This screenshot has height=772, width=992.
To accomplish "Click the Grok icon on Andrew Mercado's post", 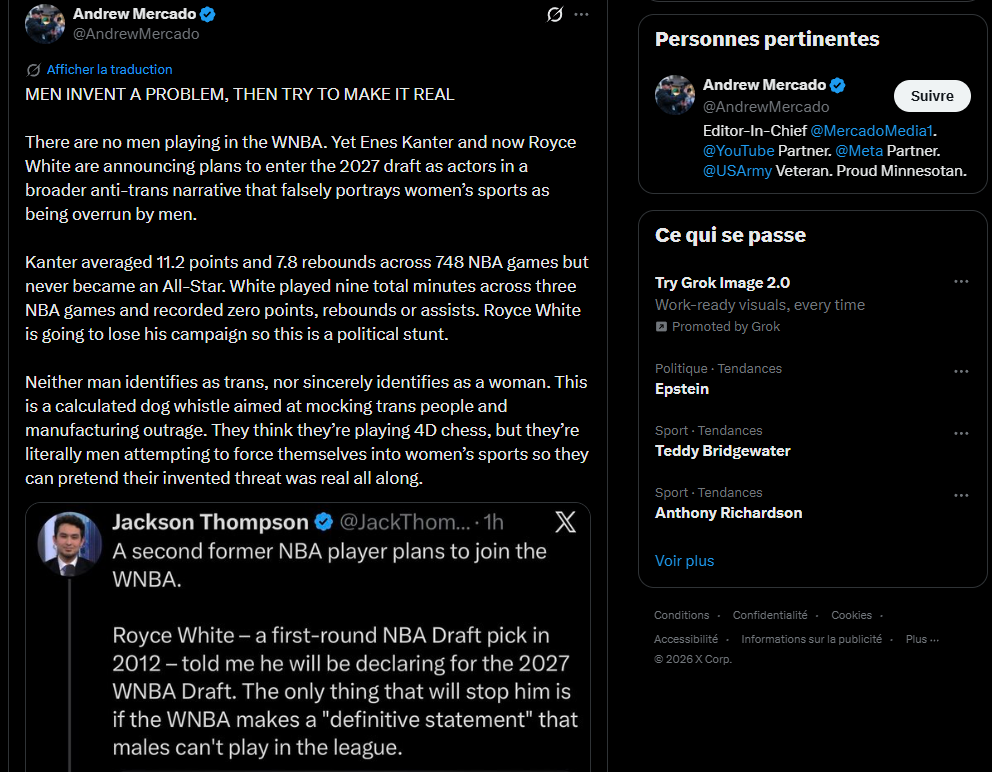I will pyautogui.click(x=555, y=14).
